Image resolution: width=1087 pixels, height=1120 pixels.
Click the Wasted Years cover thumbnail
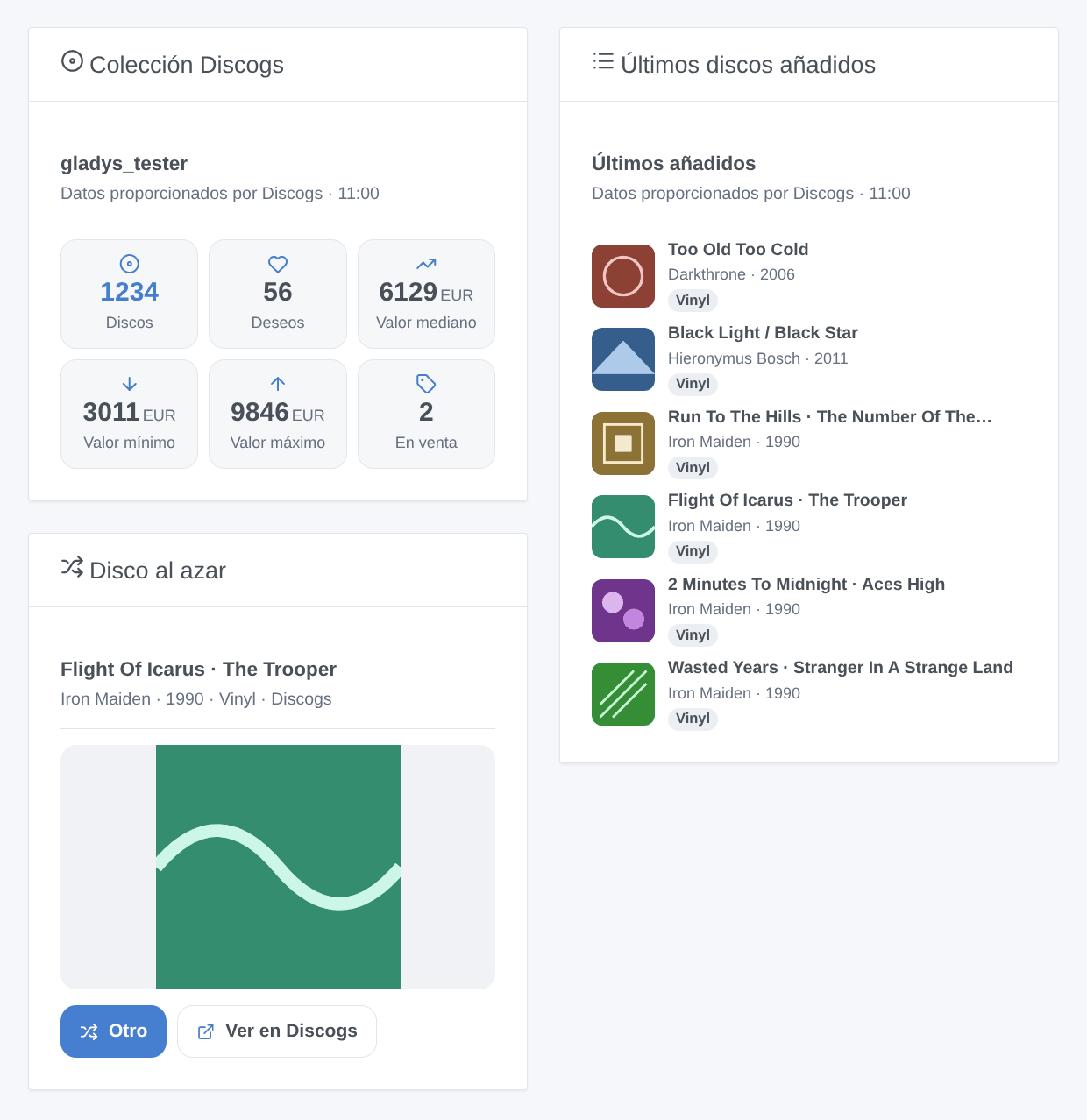coord(623,694)
